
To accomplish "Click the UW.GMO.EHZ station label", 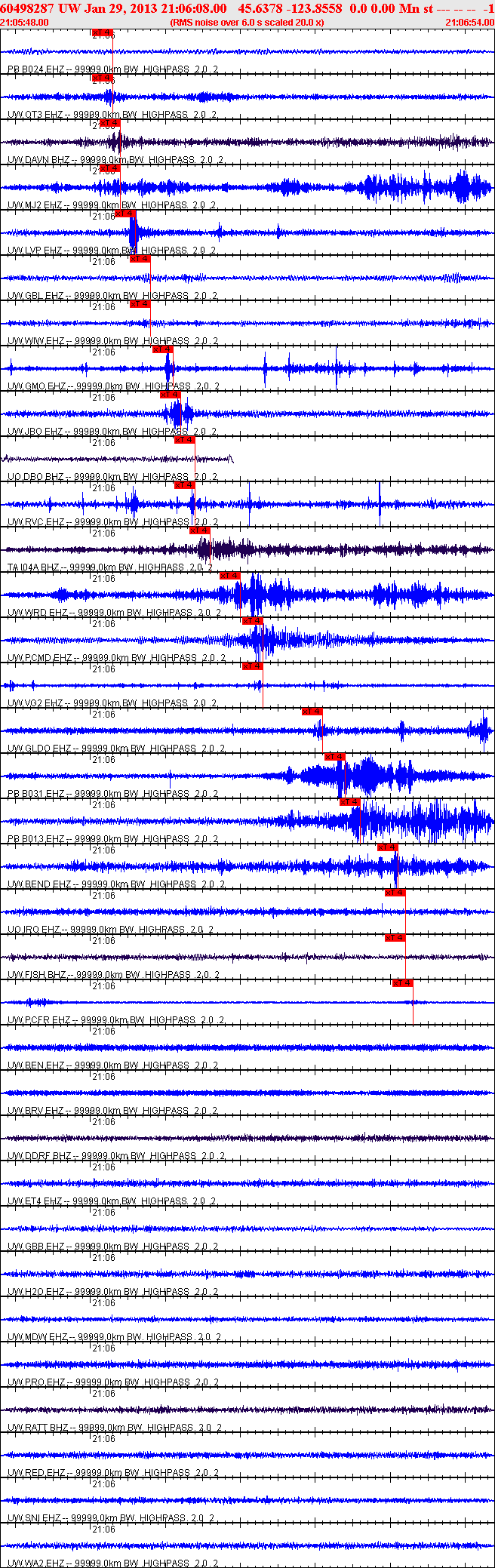I will coord(37,386).
